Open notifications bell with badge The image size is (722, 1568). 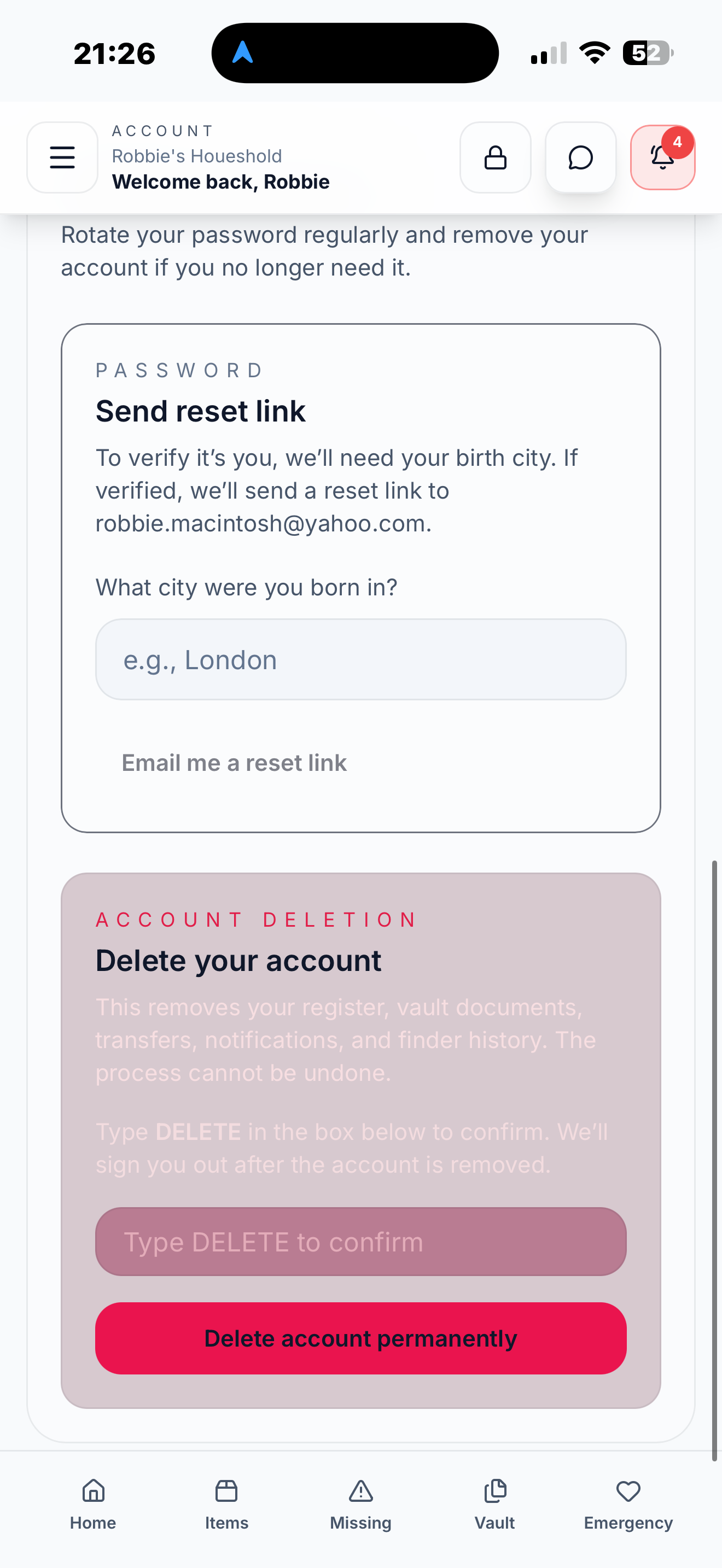click(x=663, y=157)
